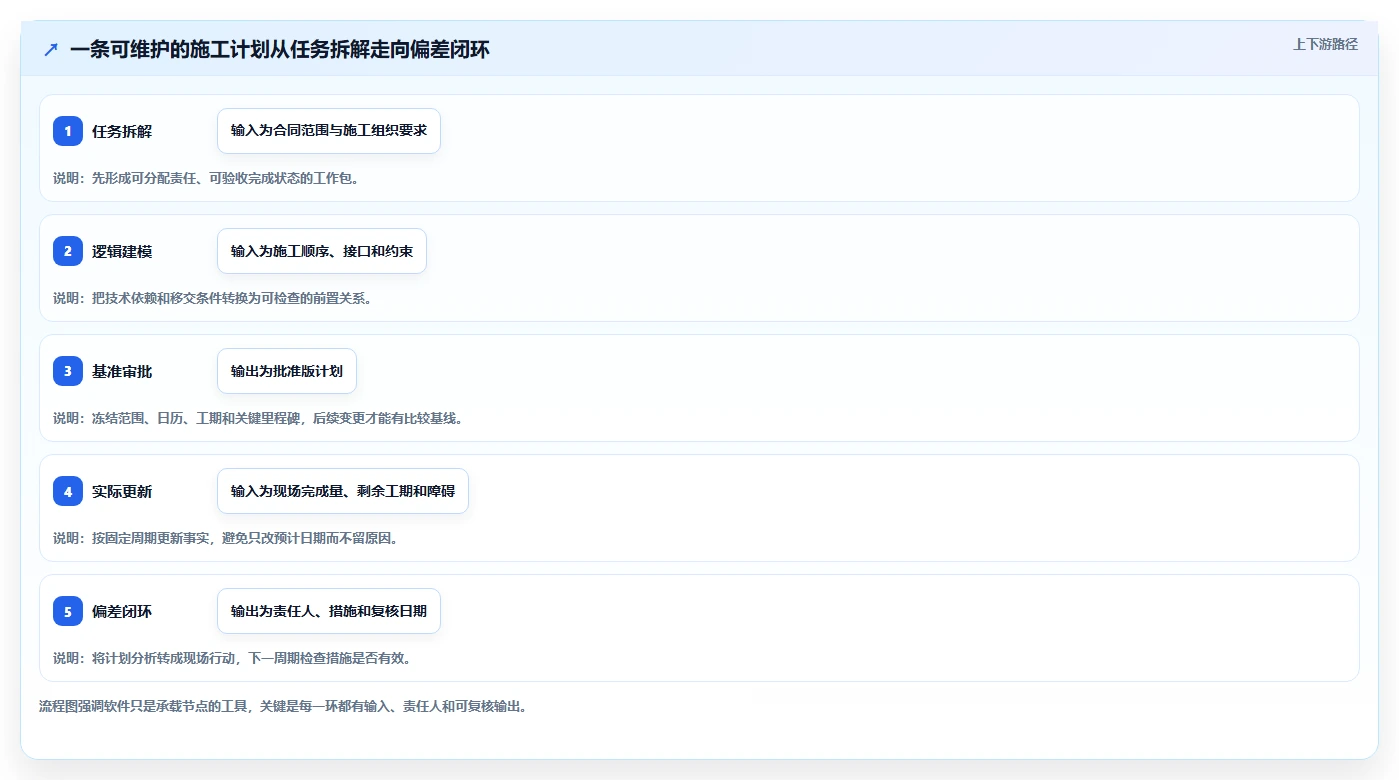Click the description 先形成可分配责任、可验收完成状态的工作包
Image resolution: width=1399 pixels, height=780 pixels.
point(206,178)
